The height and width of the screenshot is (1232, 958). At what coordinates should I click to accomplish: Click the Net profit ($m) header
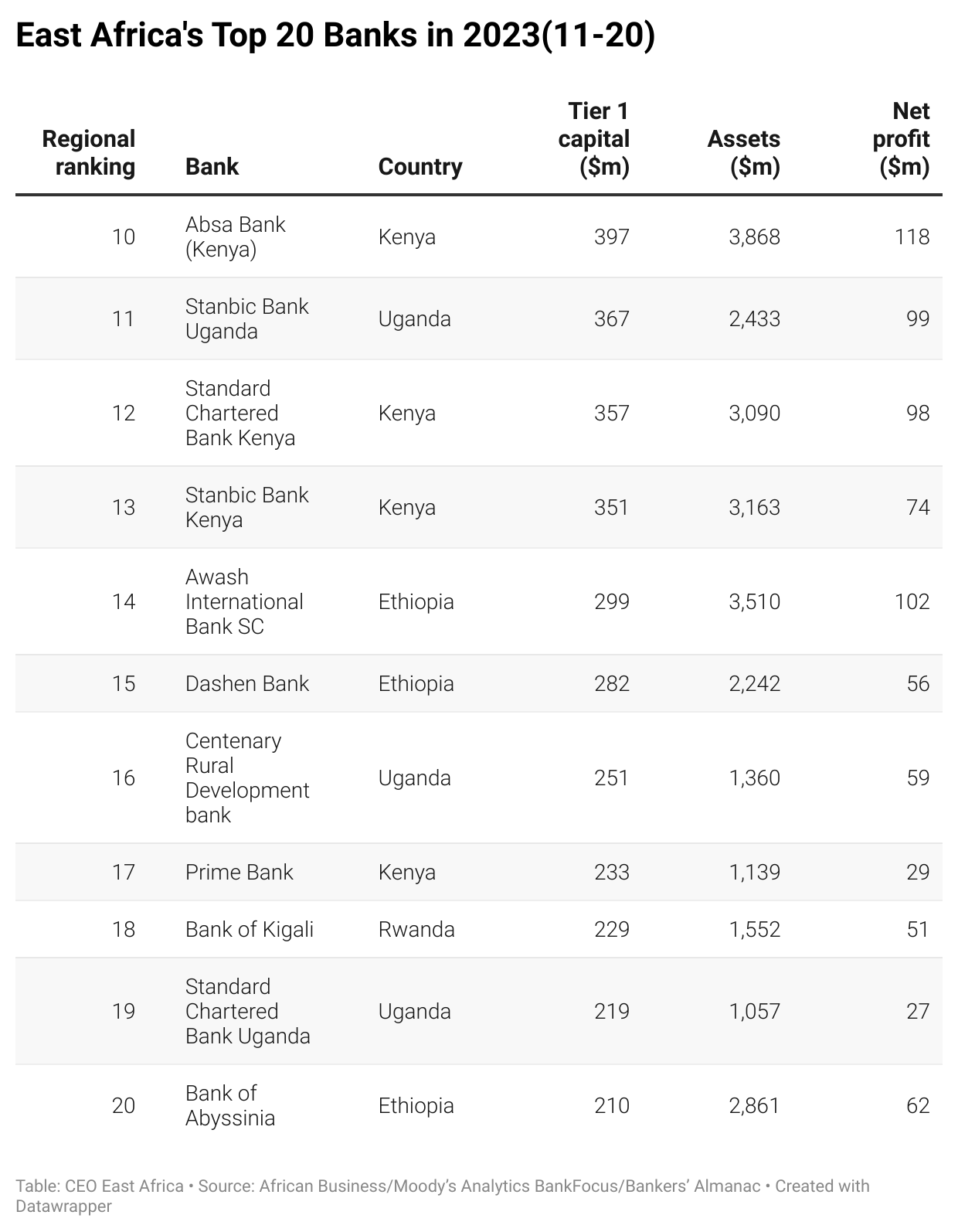901,139
